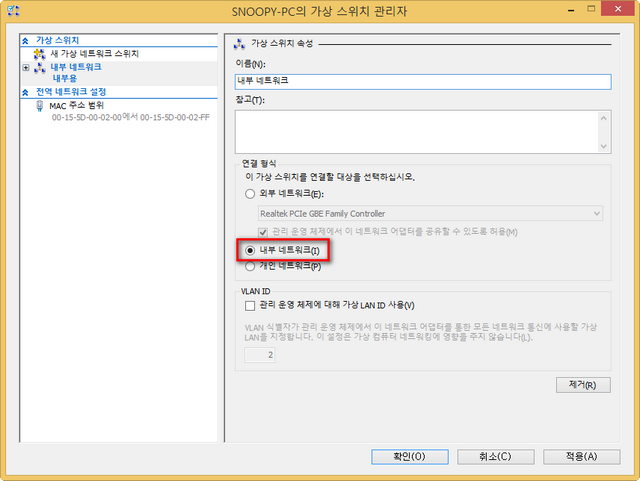The image size is (640, 481).
Task: Click inside the 참고(T) notes box
Action: [416, 132]
